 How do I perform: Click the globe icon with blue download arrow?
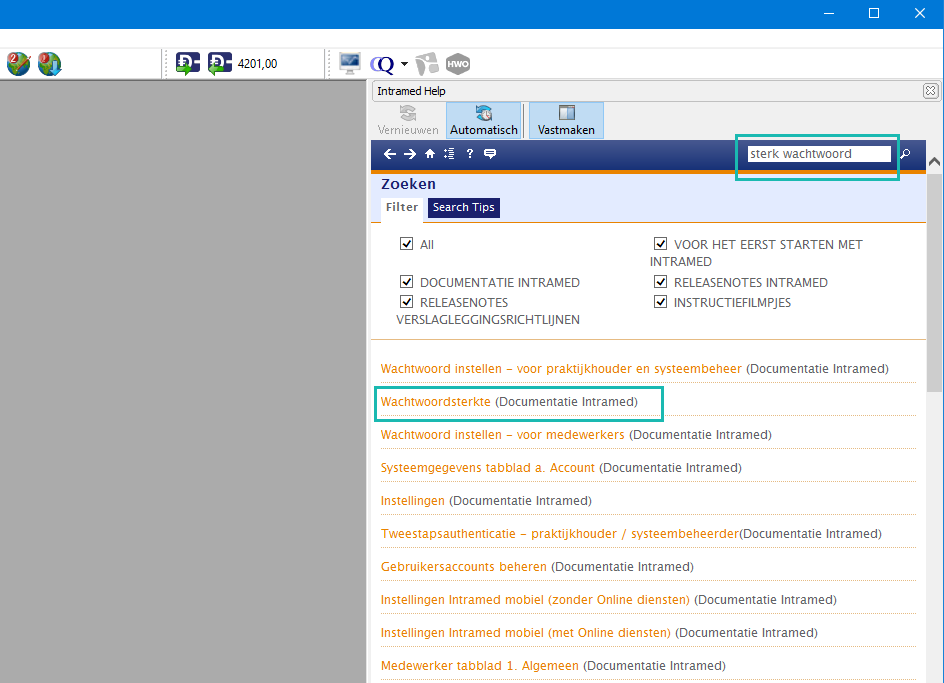coord(49,64)
